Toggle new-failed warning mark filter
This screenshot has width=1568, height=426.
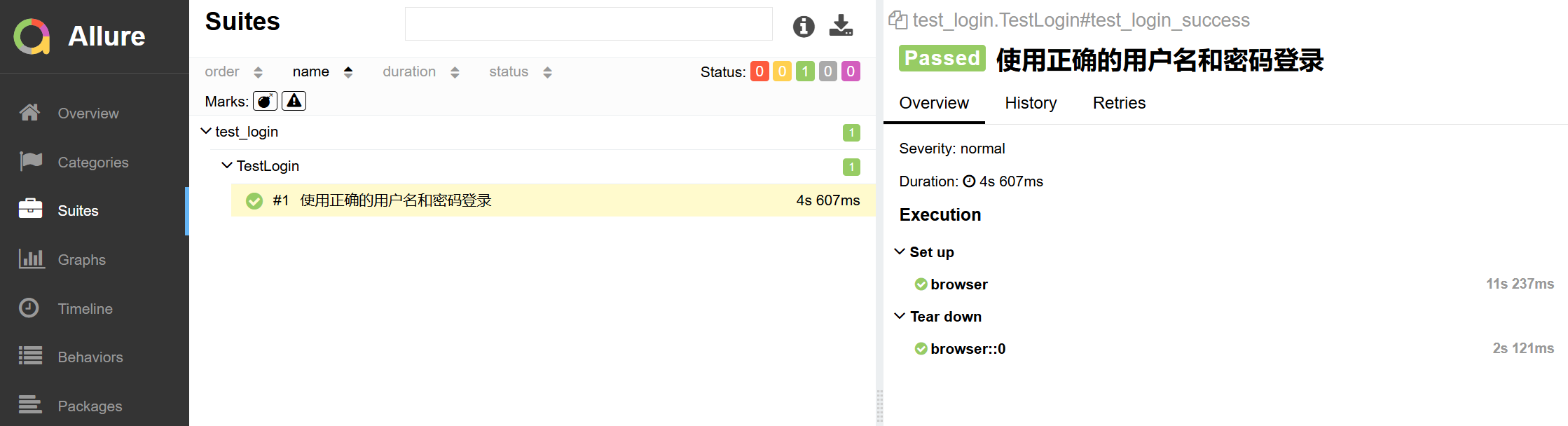(294, 101)
